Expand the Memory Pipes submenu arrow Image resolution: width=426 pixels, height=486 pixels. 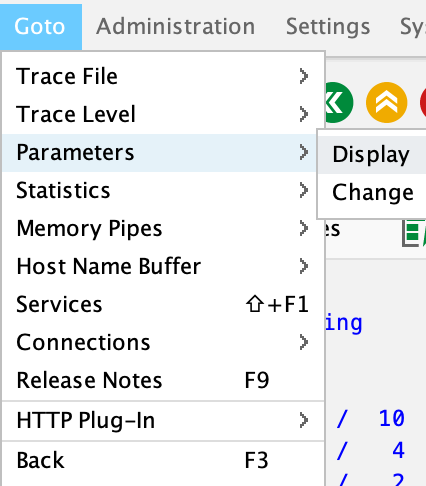[303, 228]
